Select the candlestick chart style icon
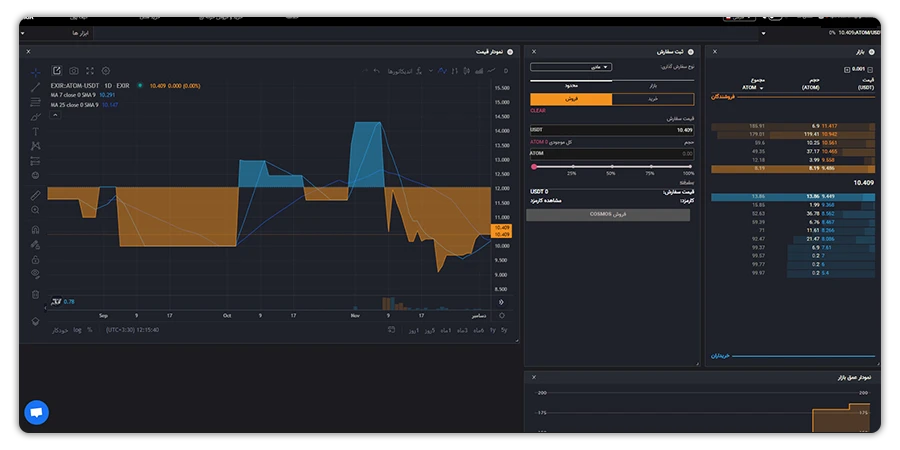Screen dimensions: 900x450 pyautogui.click(x=467, y=71)
